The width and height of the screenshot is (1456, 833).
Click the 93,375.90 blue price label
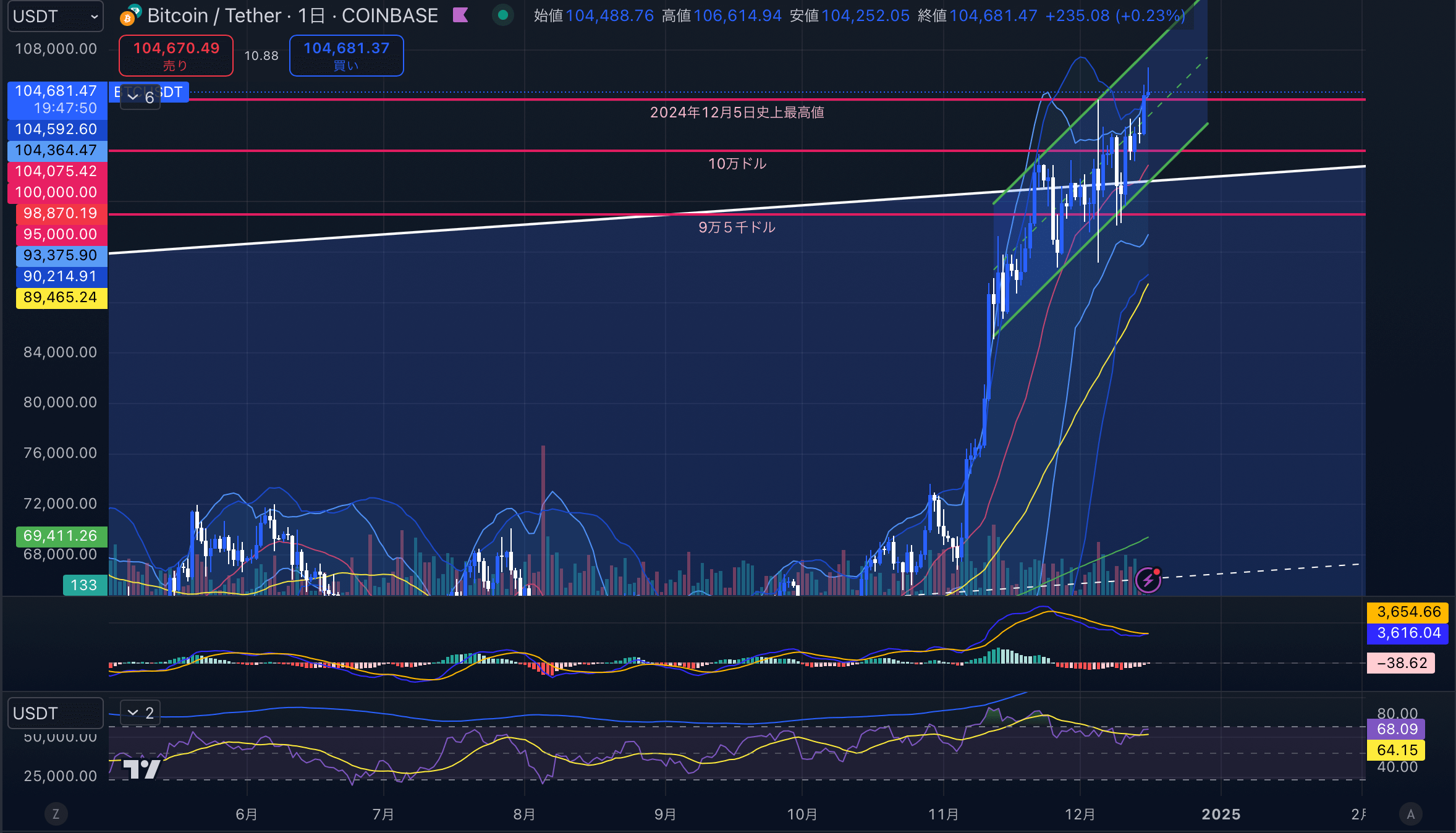tap(61, 255)
